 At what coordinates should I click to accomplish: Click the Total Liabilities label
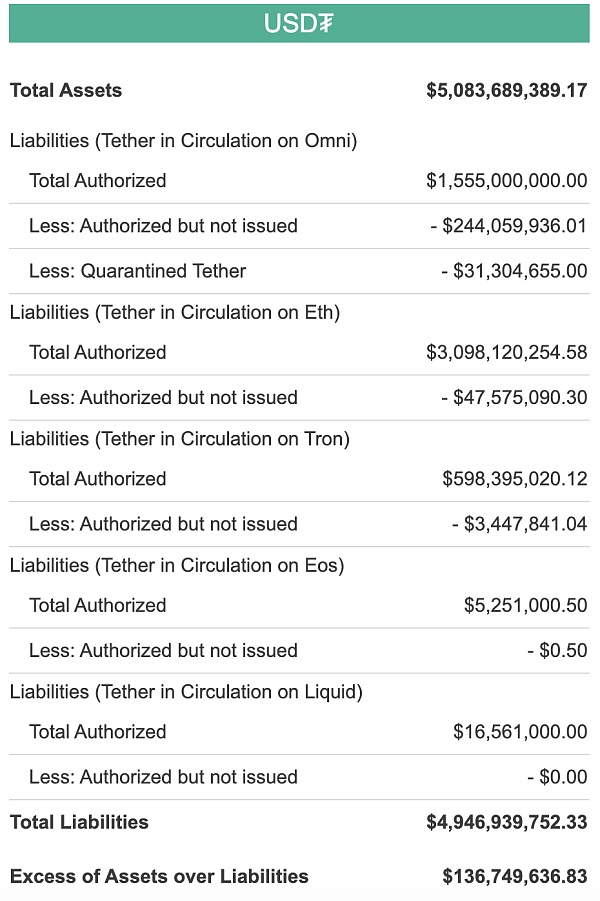[x=79, y=822]
